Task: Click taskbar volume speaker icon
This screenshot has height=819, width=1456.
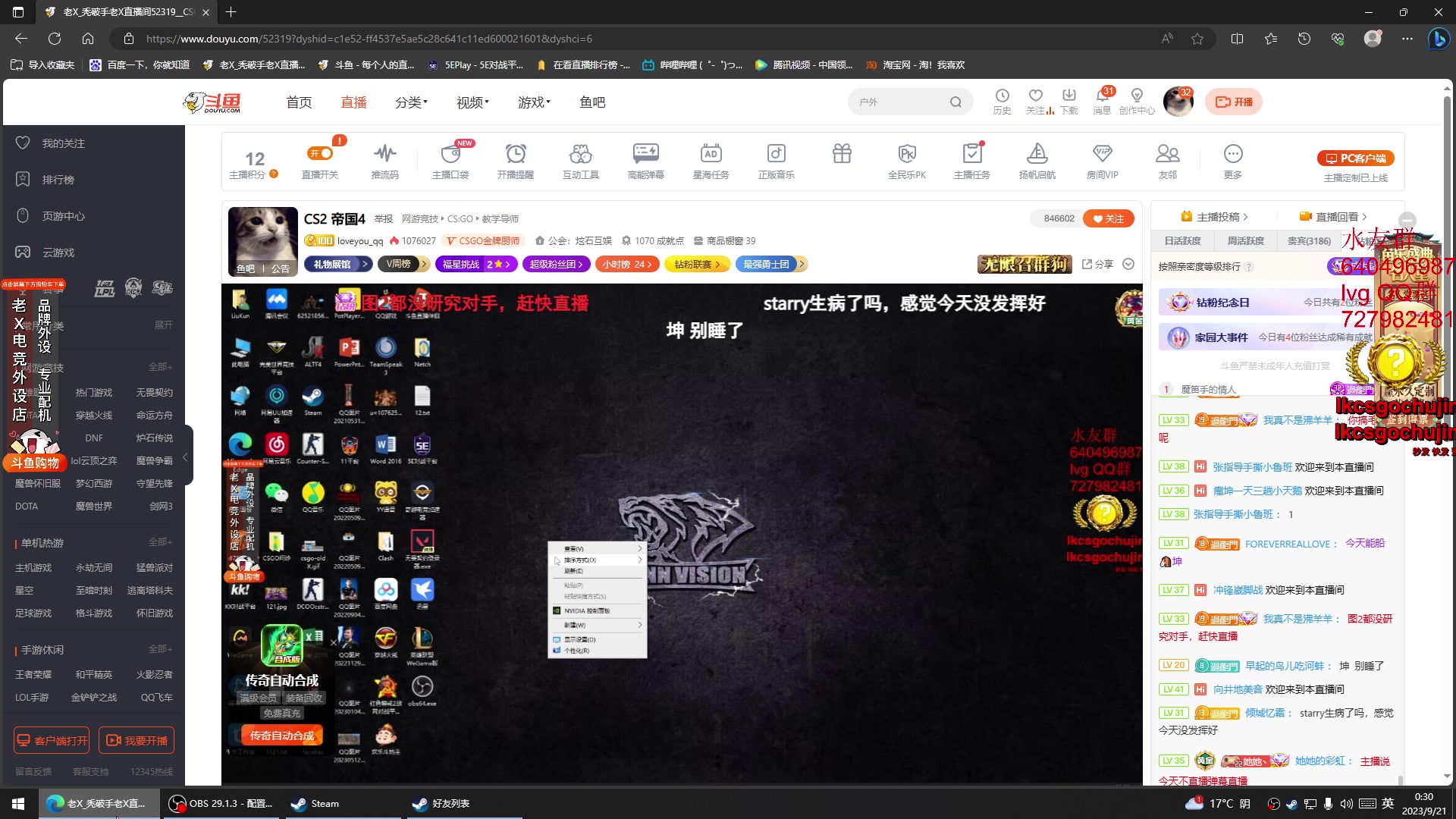Action: (x=1346, y=804)
